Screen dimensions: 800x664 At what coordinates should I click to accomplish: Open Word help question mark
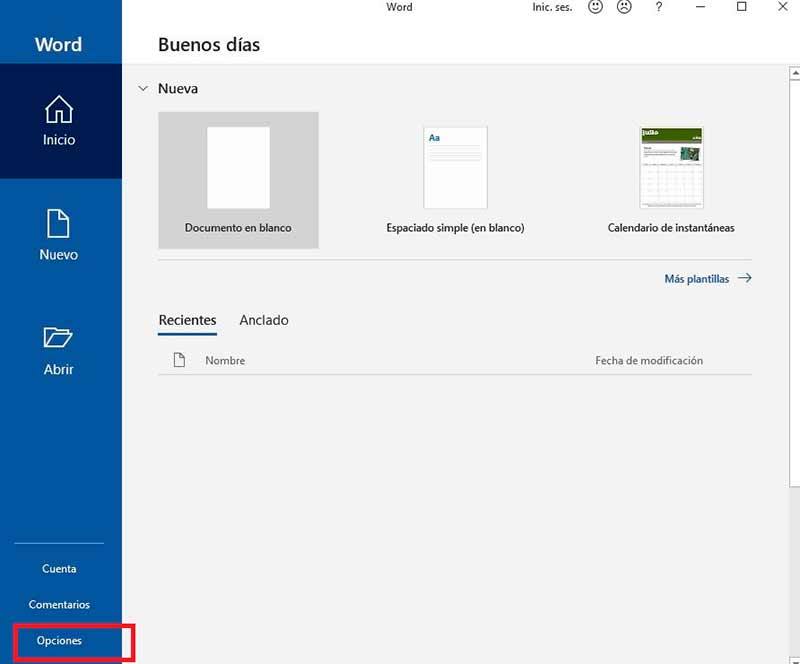click(x=659, y=7)
